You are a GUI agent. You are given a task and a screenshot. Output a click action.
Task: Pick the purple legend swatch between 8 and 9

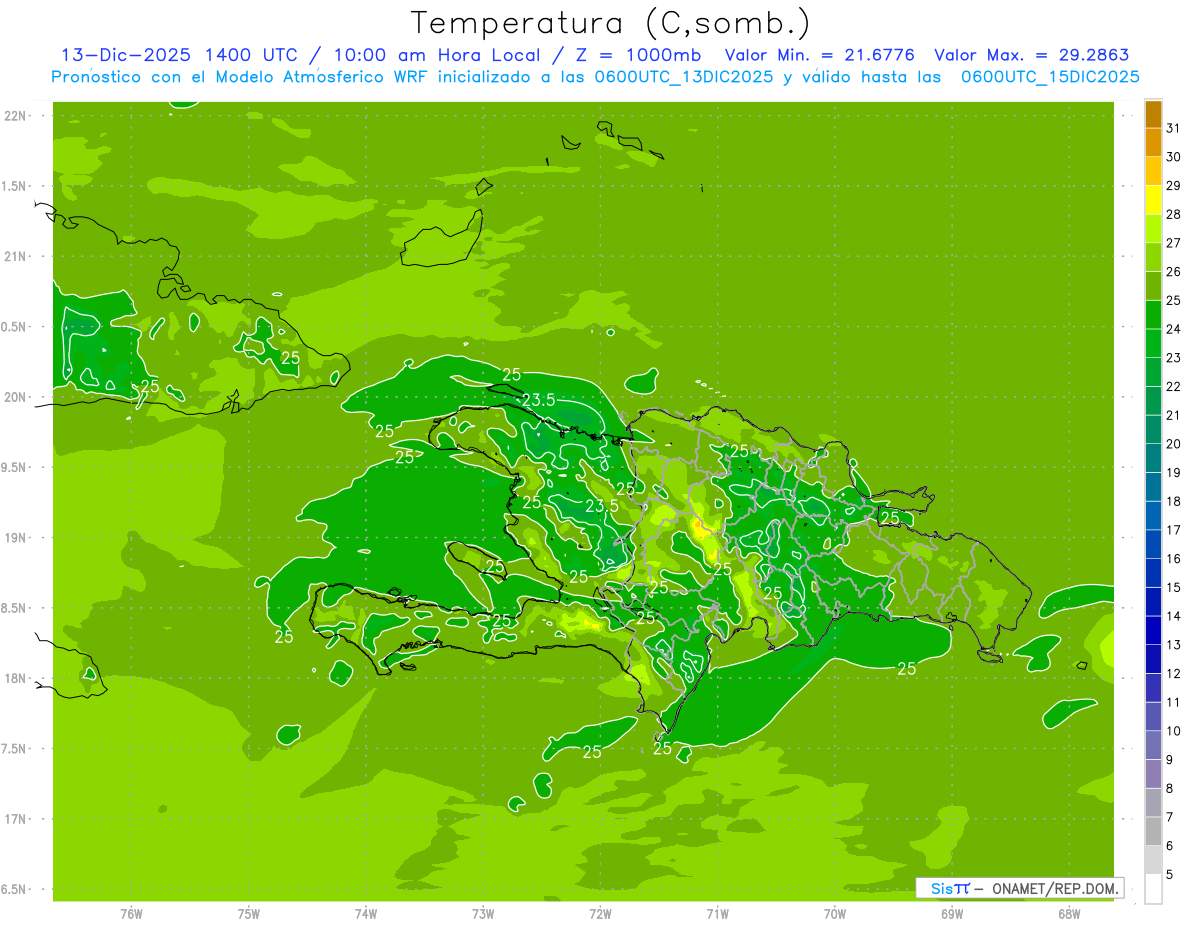click(x=1153, y=774)
